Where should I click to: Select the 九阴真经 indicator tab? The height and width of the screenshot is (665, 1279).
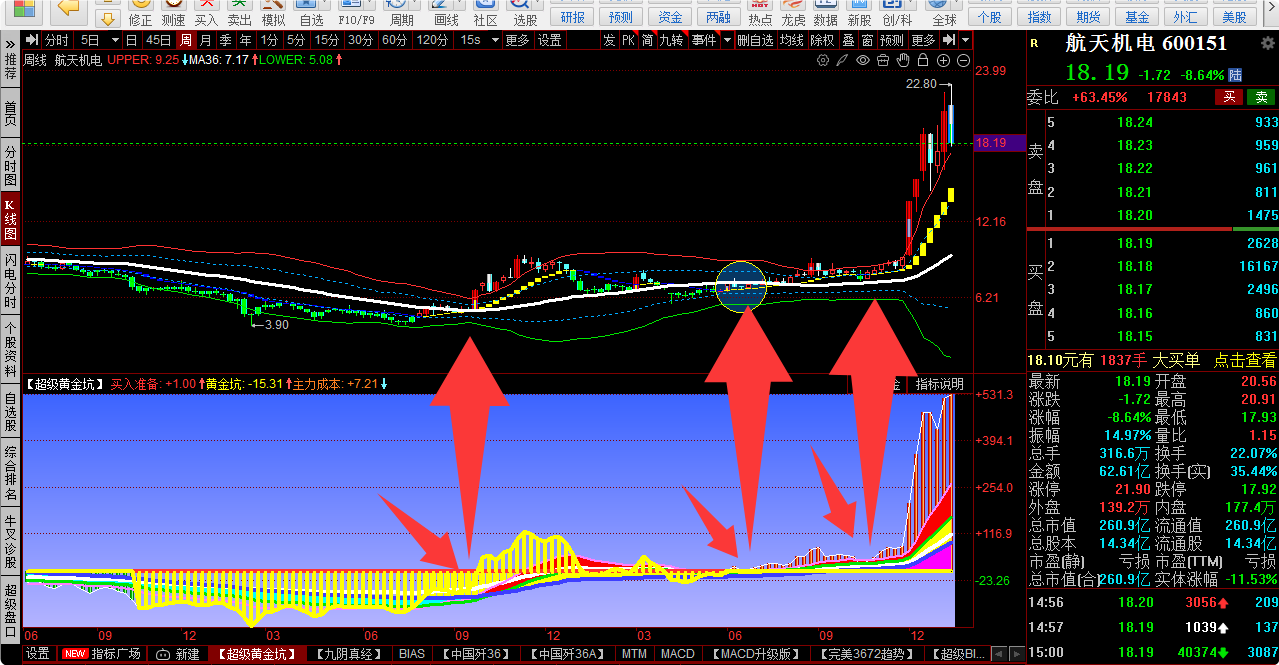pyautogui.click(x=347, y=654)
